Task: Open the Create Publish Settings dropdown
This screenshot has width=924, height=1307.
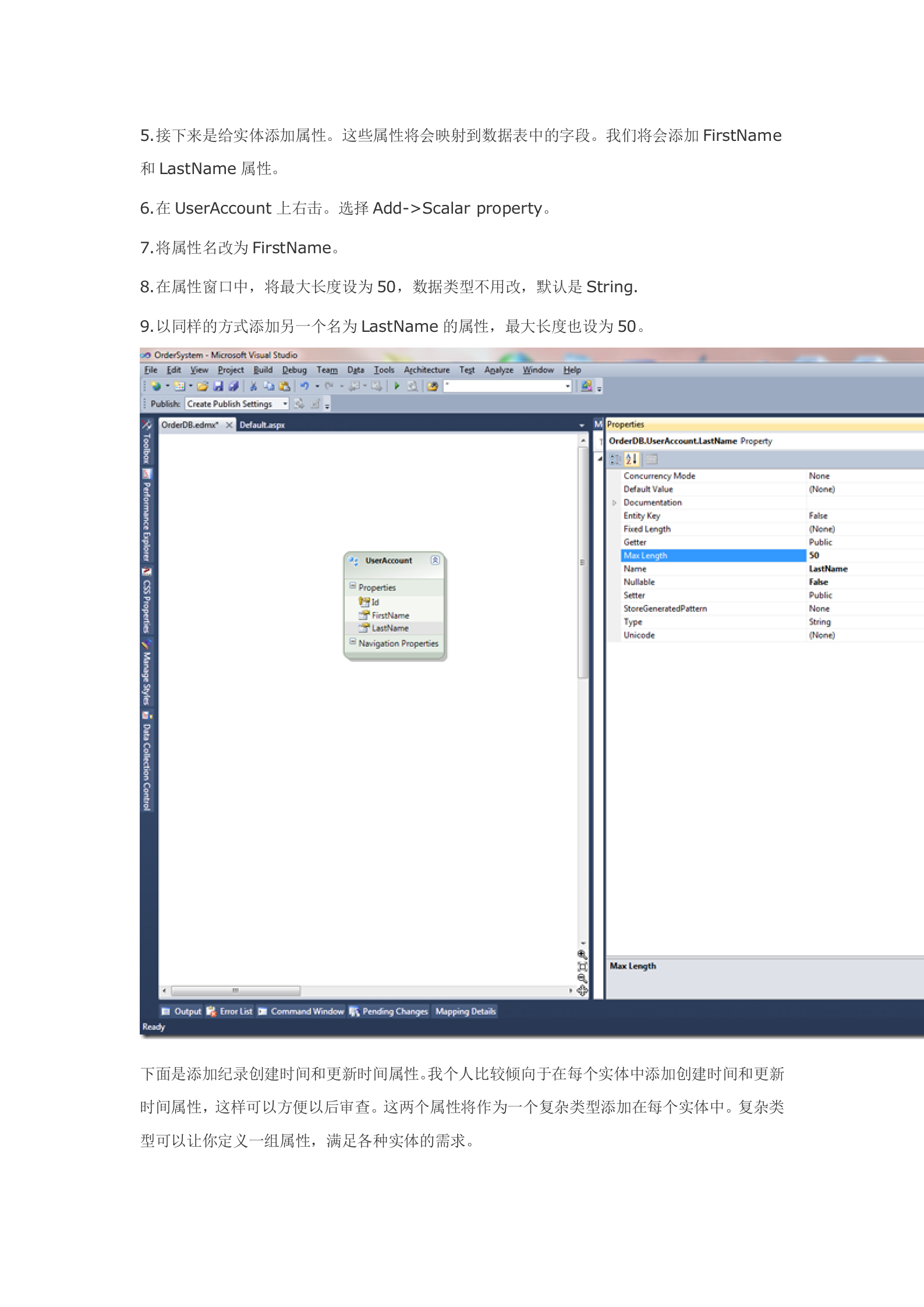Action: pos(285,403)
